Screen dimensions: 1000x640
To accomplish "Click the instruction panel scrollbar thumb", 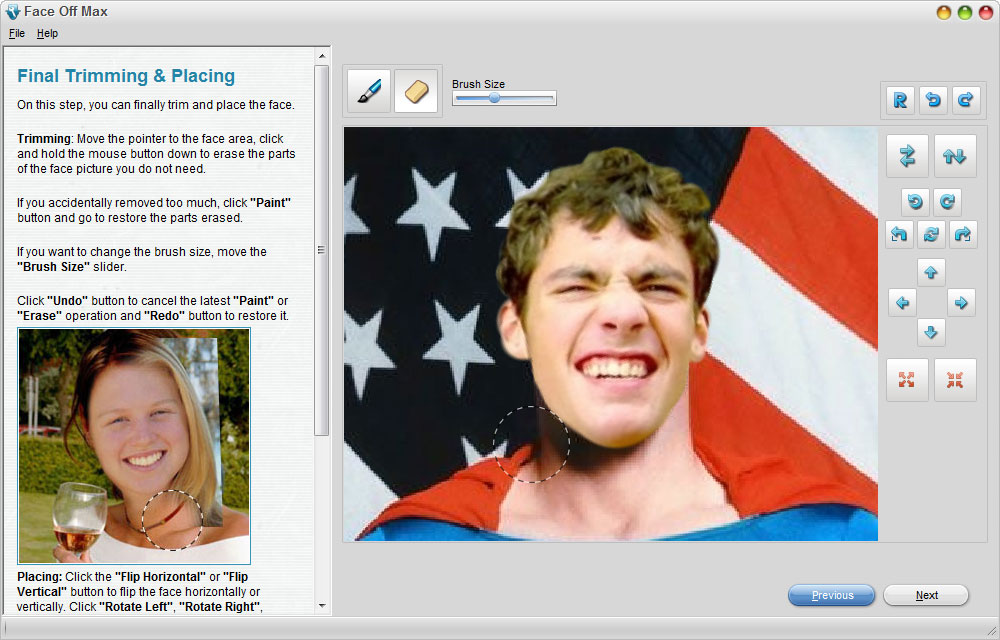I will 322,250.
